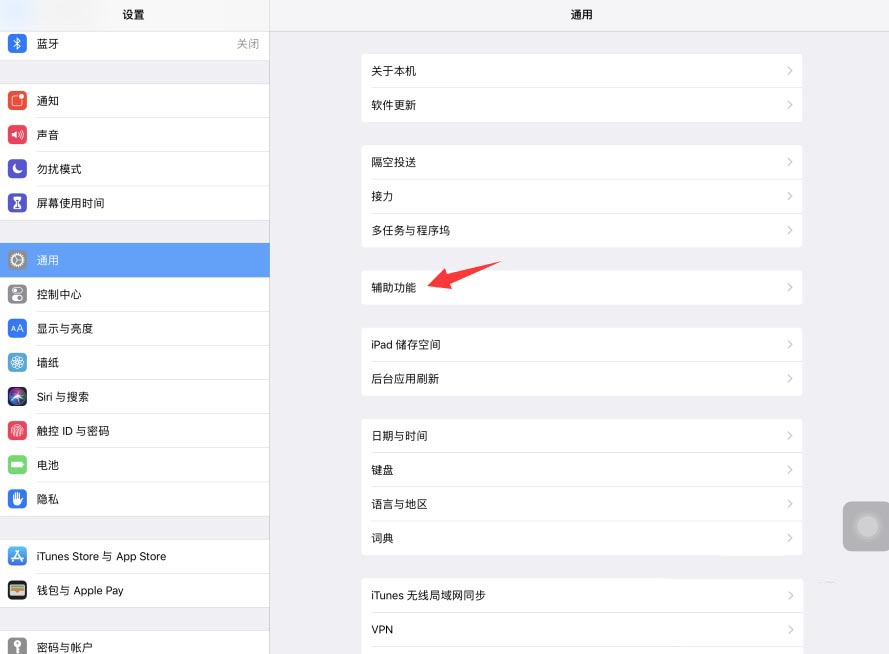Screen dimensions: 889x654
Task: Open the 键盘 settings row
Action: (582, 470)
